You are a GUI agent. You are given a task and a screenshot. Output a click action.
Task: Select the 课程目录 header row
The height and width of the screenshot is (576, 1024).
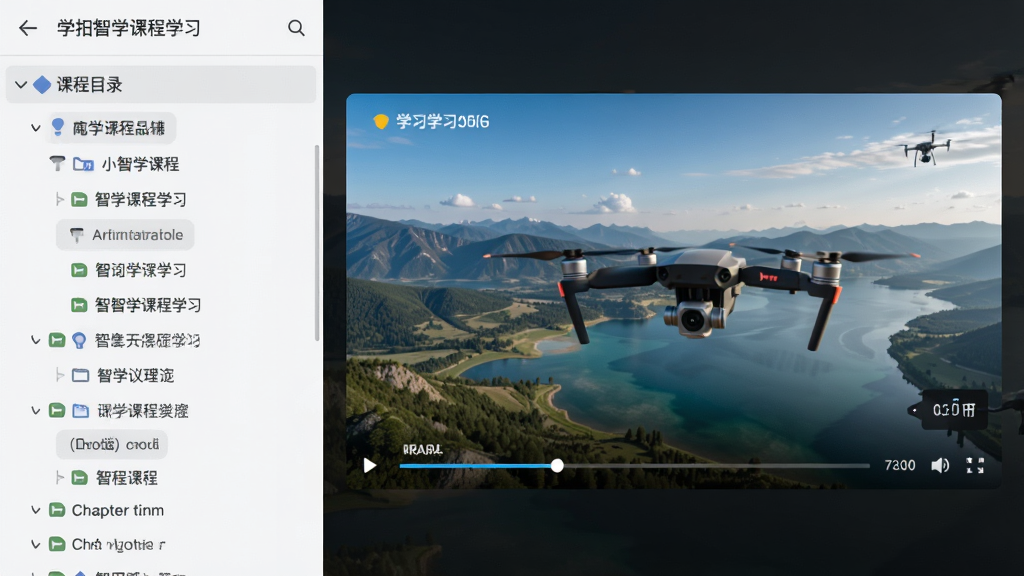point(161,84)
